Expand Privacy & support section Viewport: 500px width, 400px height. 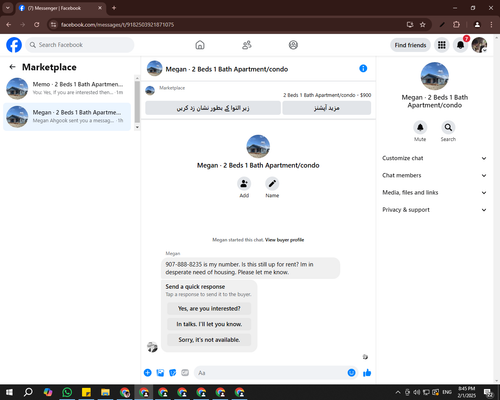click(434, 210)
